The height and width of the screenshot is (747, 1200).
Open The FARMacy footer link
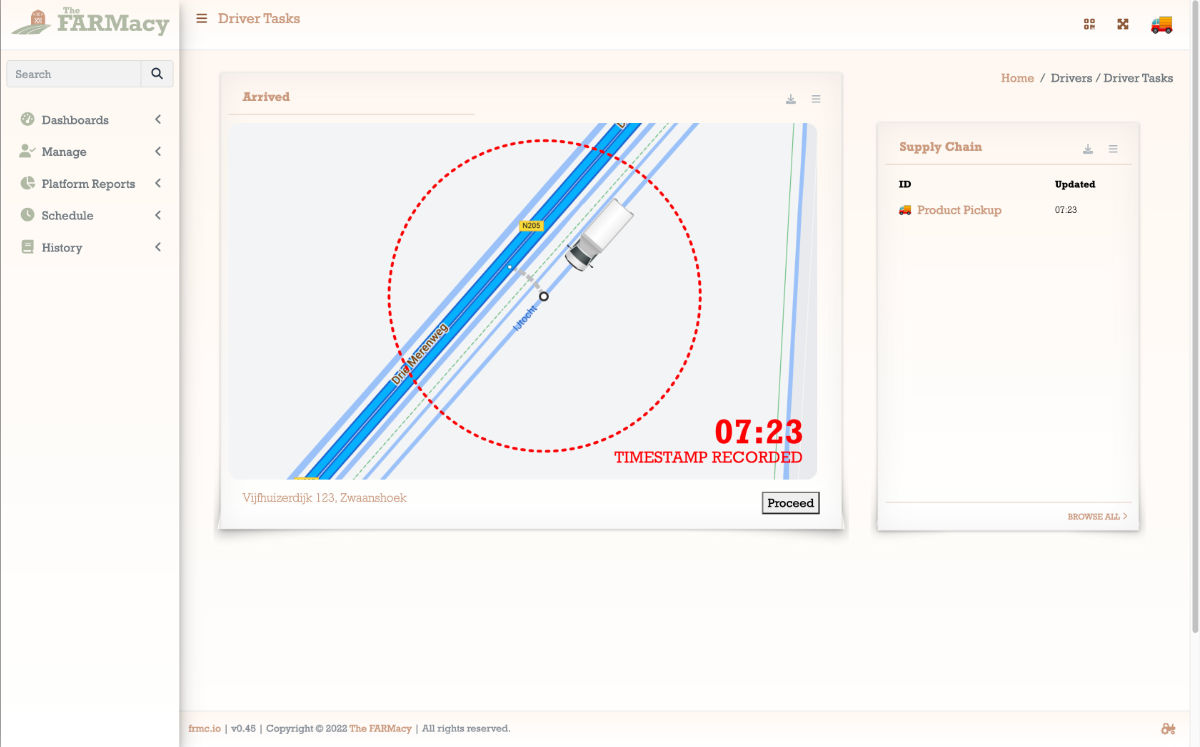380,728
